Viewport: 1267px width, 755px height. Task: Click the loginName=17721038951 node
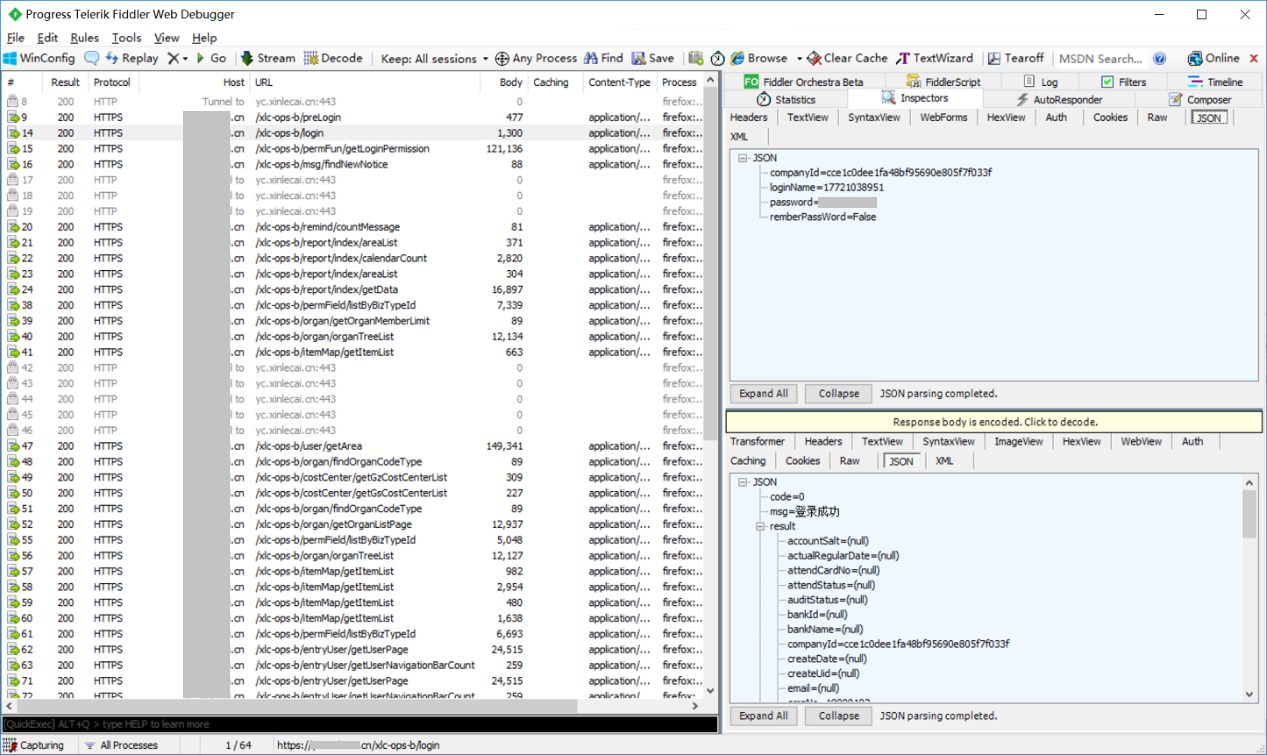point(826,187)
